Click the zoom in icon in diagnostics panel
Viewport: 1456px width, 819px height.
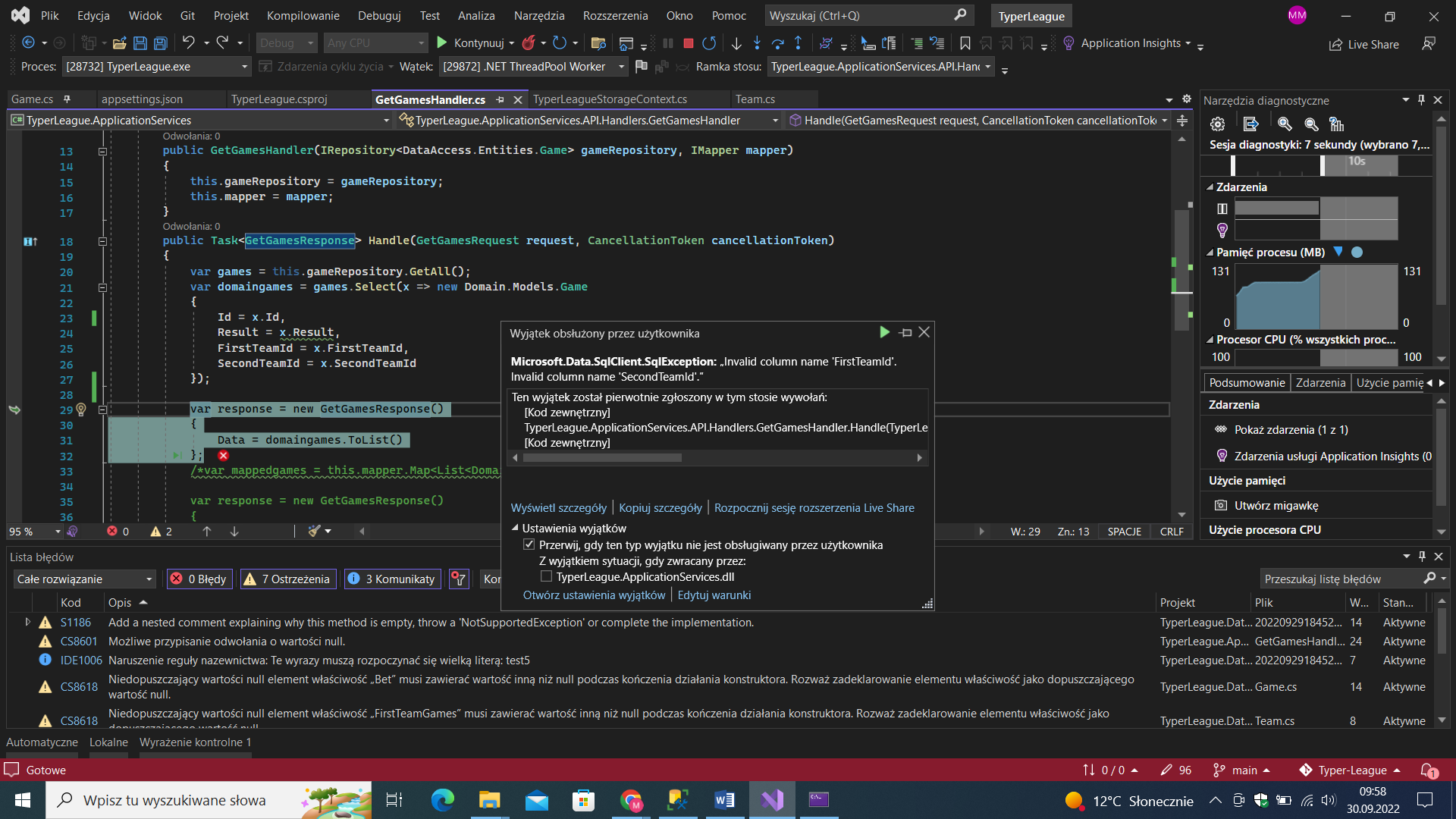1285,124
